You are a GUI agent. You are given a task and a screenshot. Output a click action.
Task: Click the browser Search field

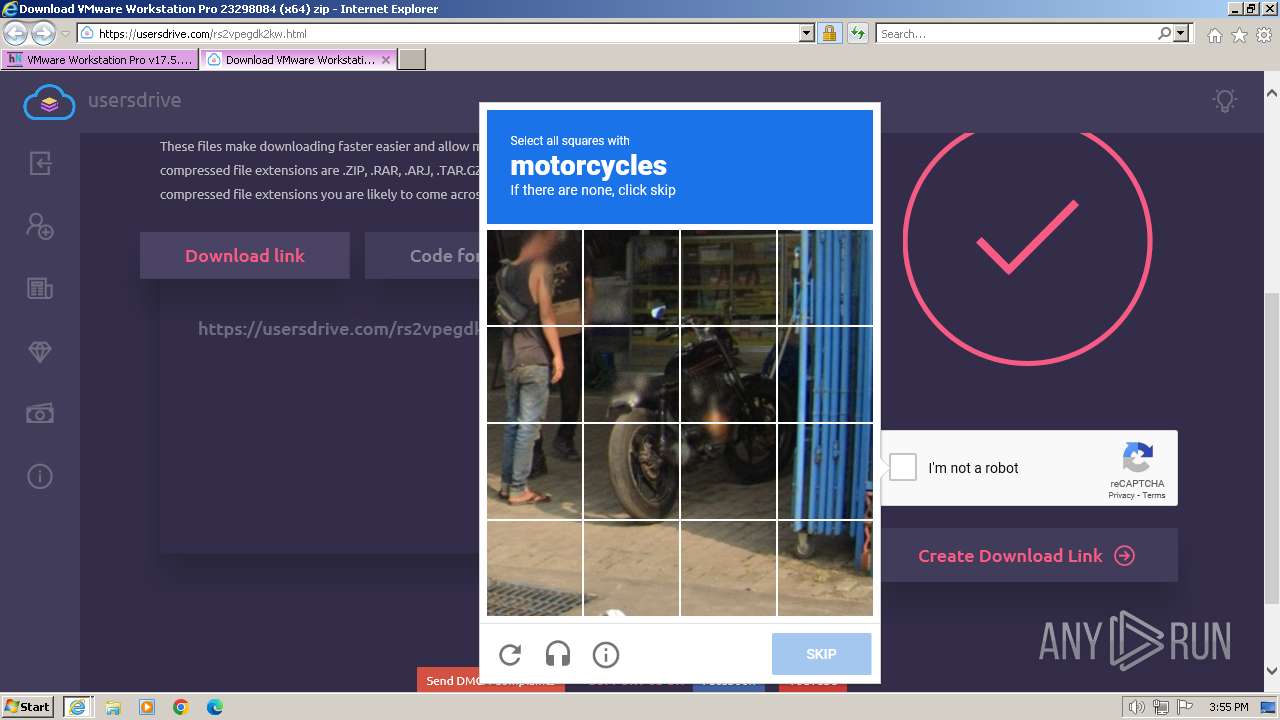pos(1015,33)
